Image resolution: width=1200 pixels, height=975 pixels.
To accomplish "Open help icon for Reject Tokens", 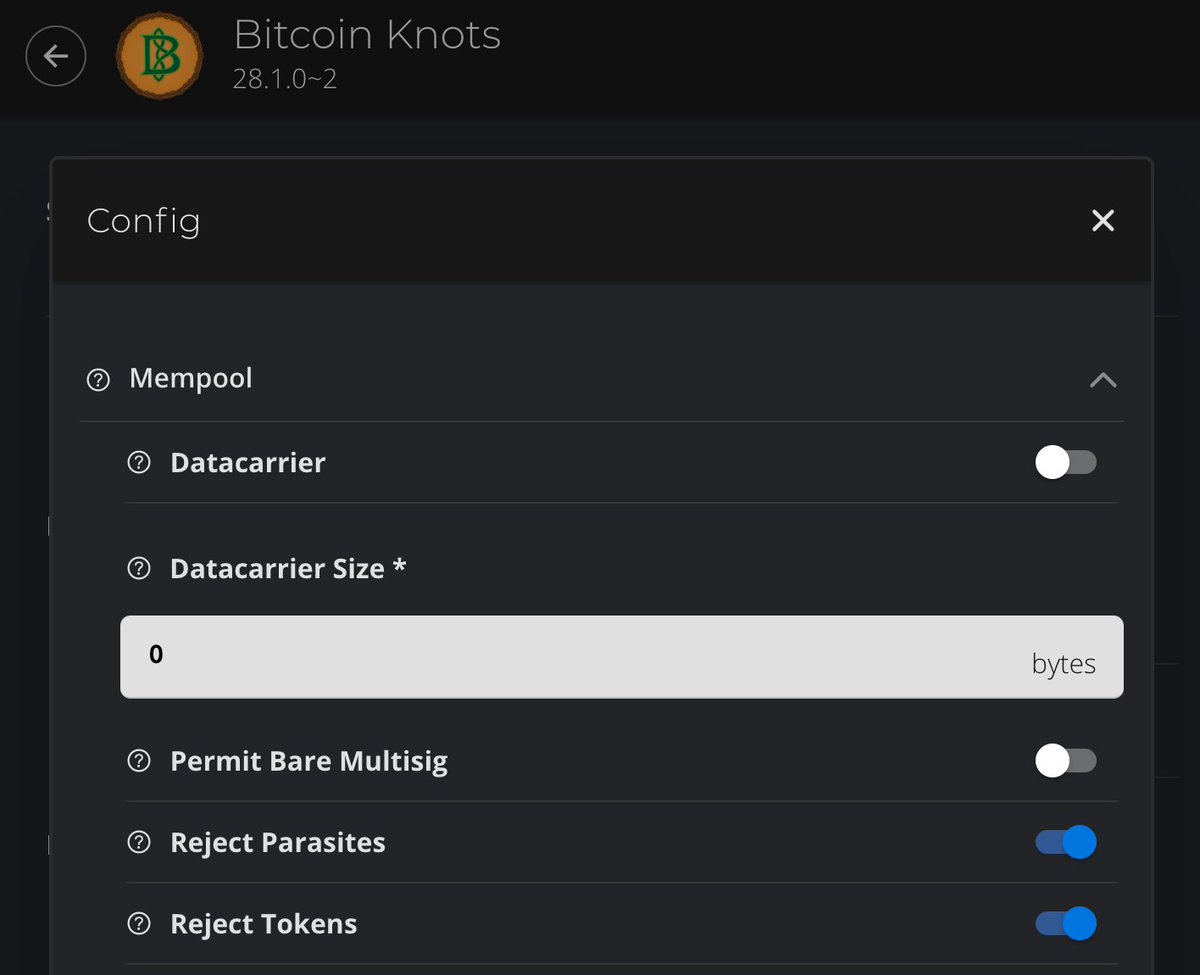I will pos(139,924).
